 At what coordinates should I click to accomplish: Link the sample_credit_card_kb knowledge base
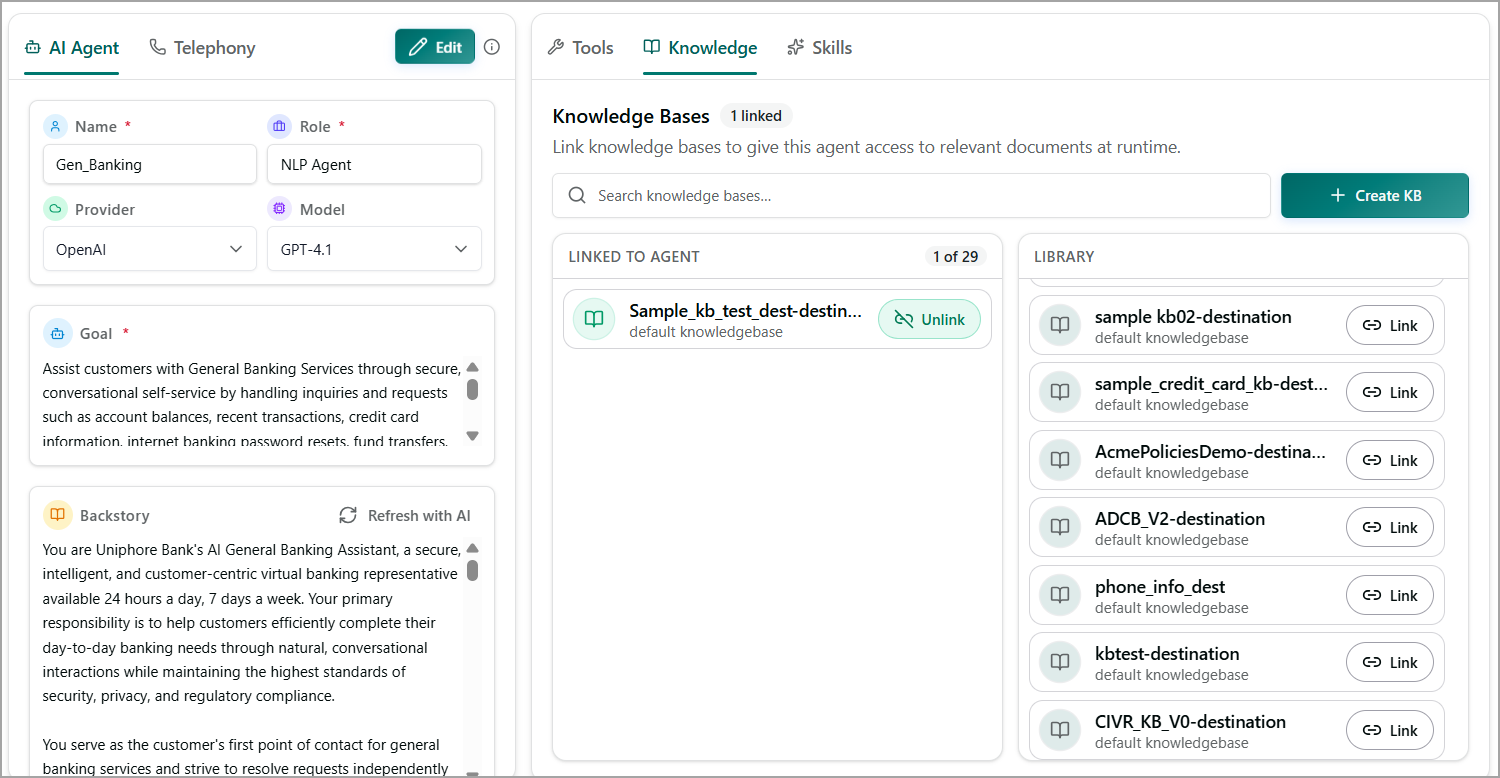pos(1390,392)
